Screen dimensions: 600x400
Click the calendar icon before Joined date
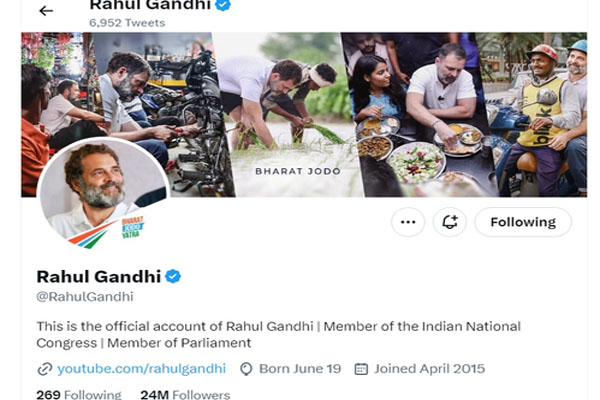(361, 369)
